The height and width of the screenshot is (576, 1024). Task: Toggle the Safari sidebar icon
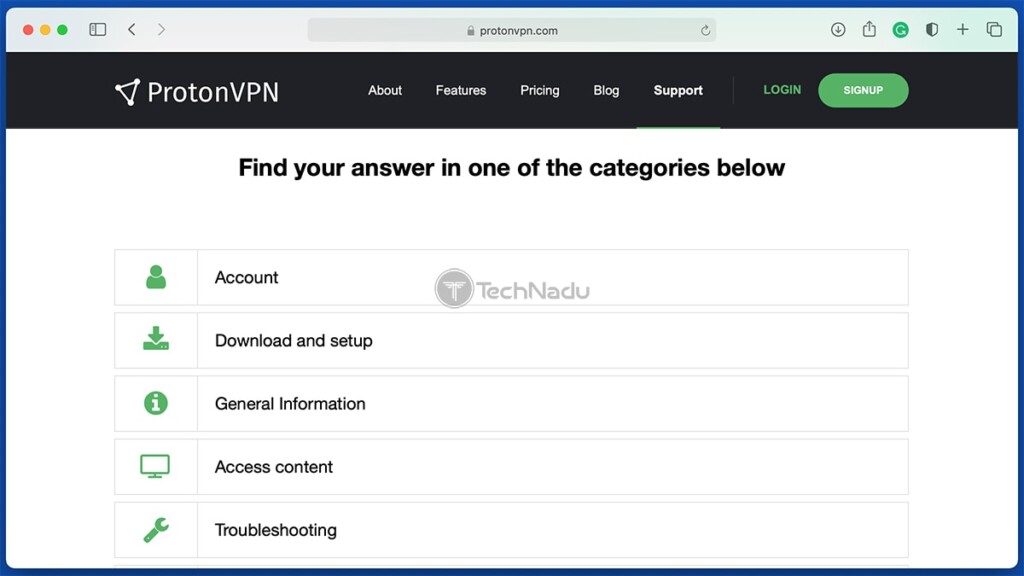click(98, 29)
